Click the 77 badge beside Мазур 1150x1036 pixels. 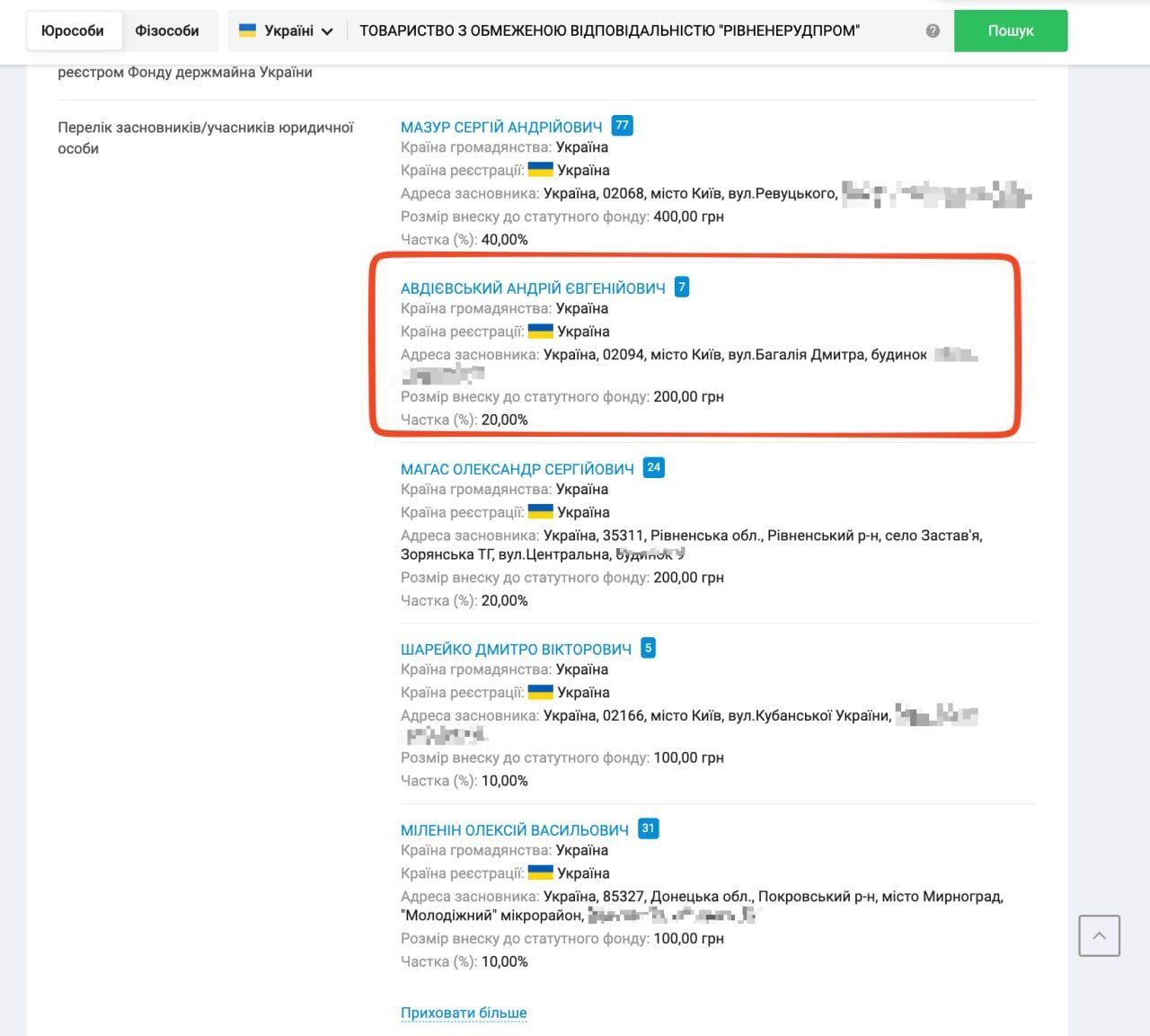(x=622, y=126)
